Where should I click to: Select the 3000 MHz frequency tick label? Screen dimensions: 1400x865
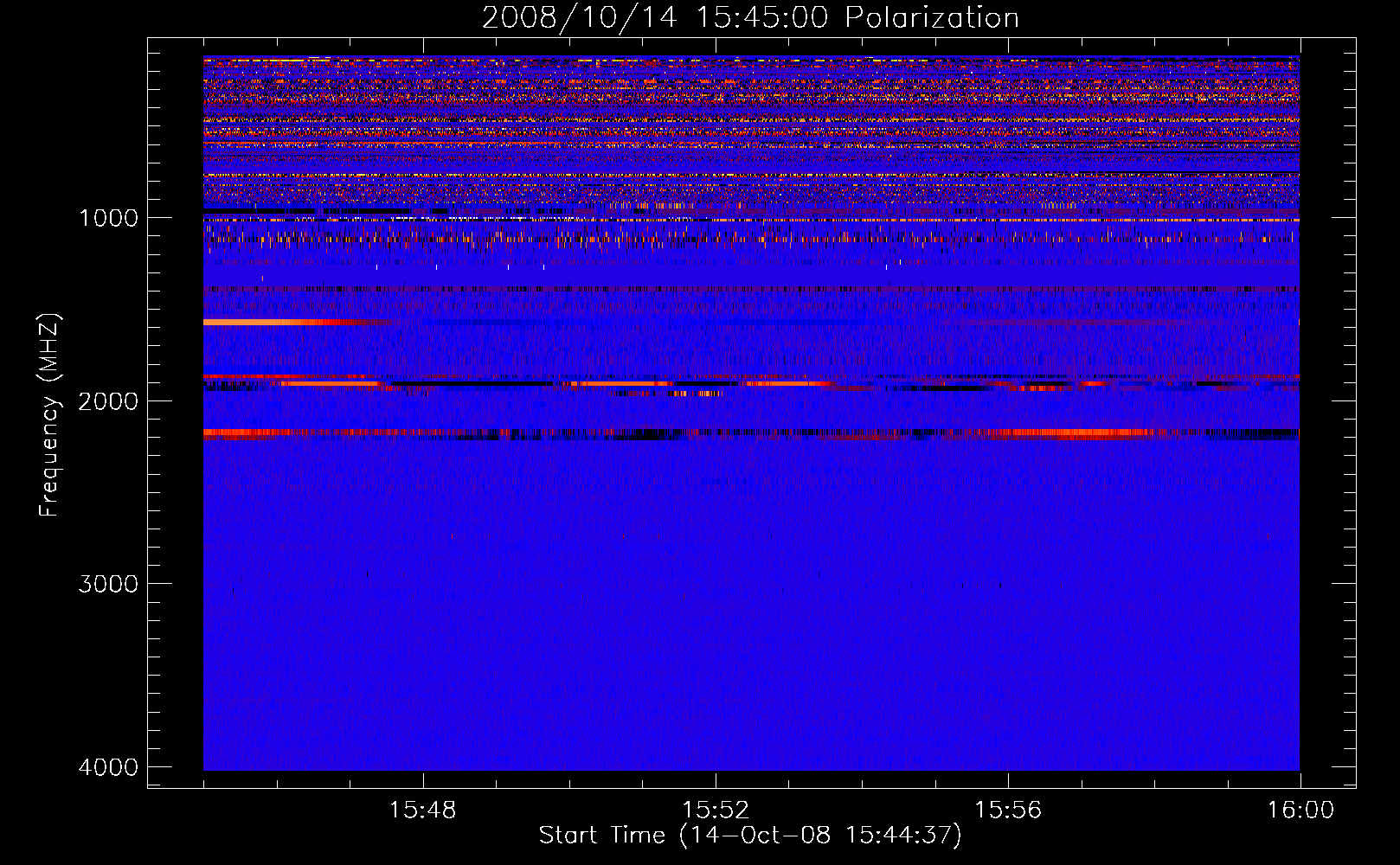pyautogui.click(x=108, y=583)
